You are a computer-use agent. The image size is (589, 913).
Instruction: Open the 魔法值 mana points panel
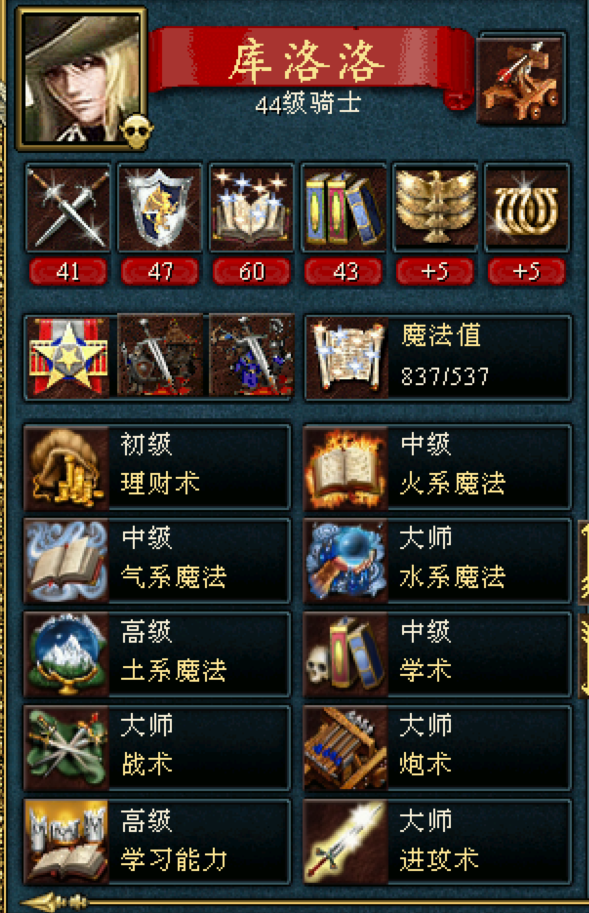point(438,357)
